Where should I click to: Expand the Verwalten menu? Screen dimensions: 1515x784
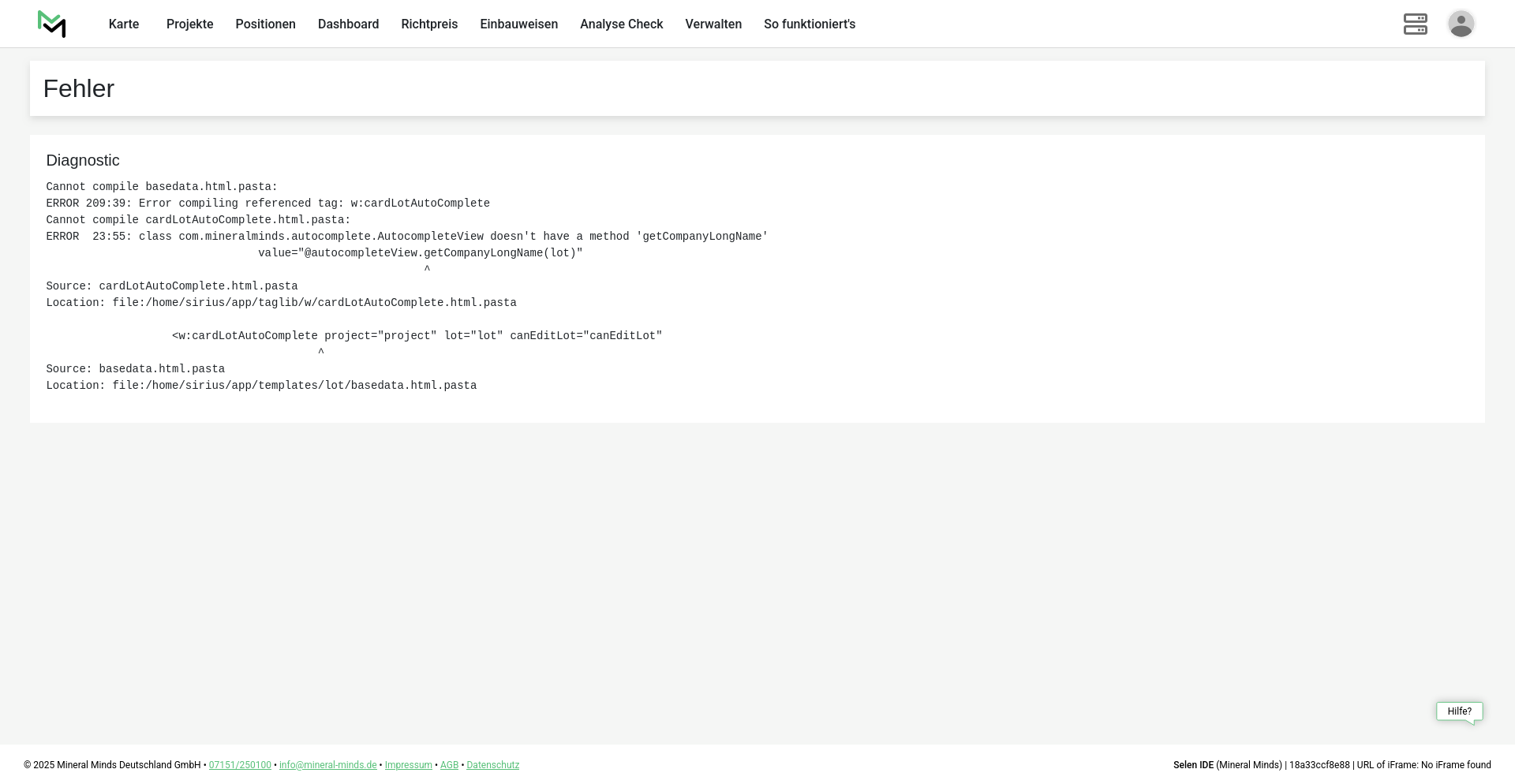[713, 24]
